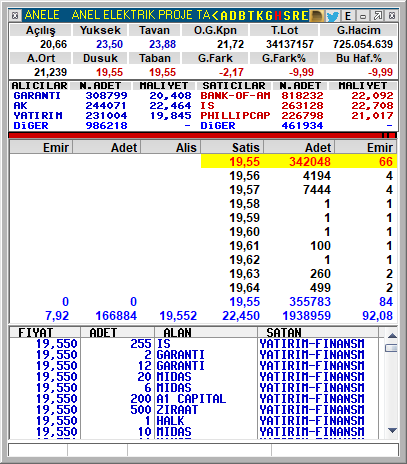Click the O.G.Kpn header cell

pyautogui.click(x=215, y=30)
